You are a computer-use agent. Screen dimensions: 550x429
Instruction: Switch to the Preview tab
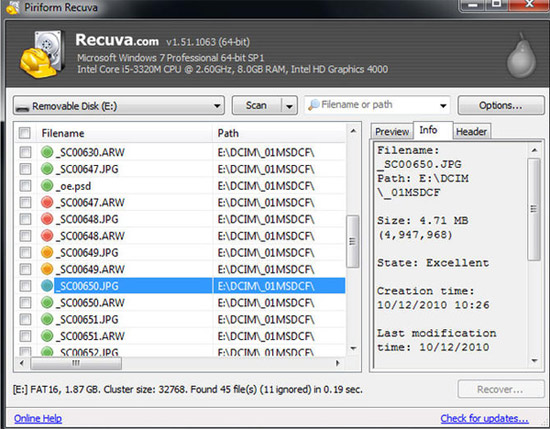[x=392, y=132]
